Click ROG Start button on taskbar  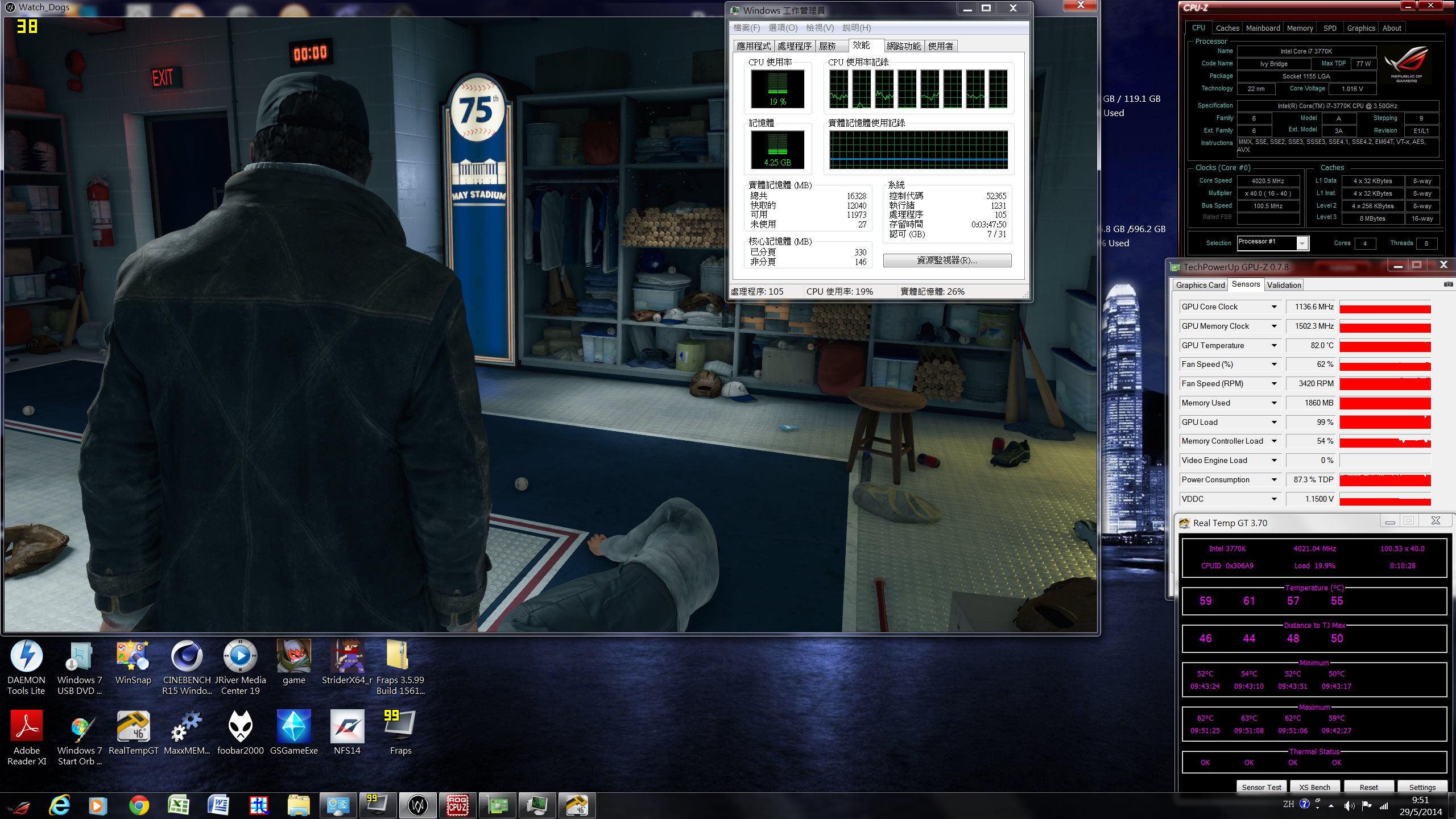[19, 806]
